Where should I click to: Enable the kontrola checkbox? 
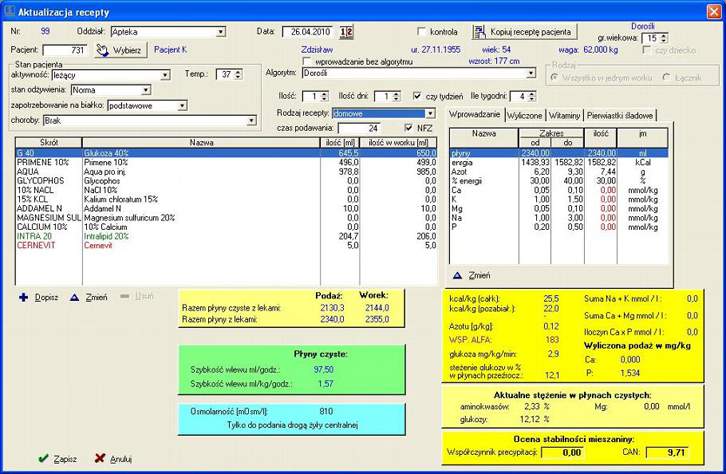point(422,32)
